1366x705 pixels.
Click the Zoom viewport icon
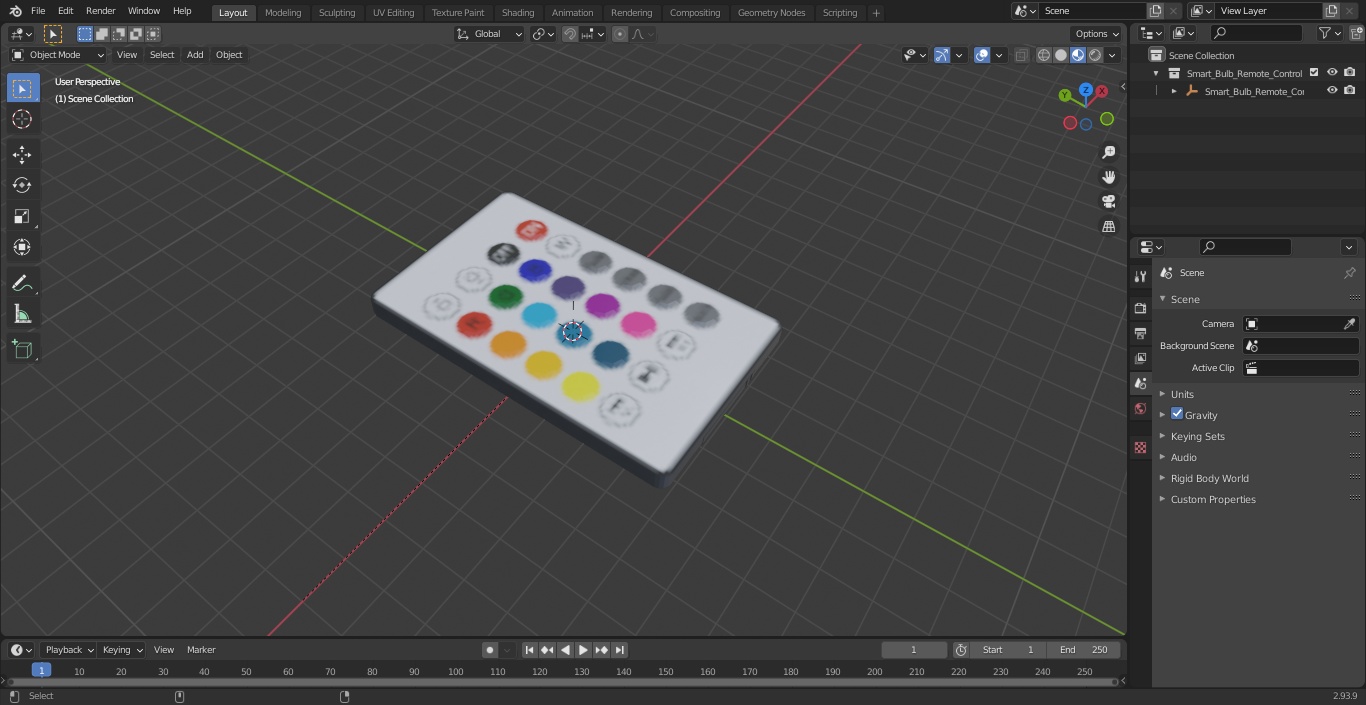[1108, 152]
